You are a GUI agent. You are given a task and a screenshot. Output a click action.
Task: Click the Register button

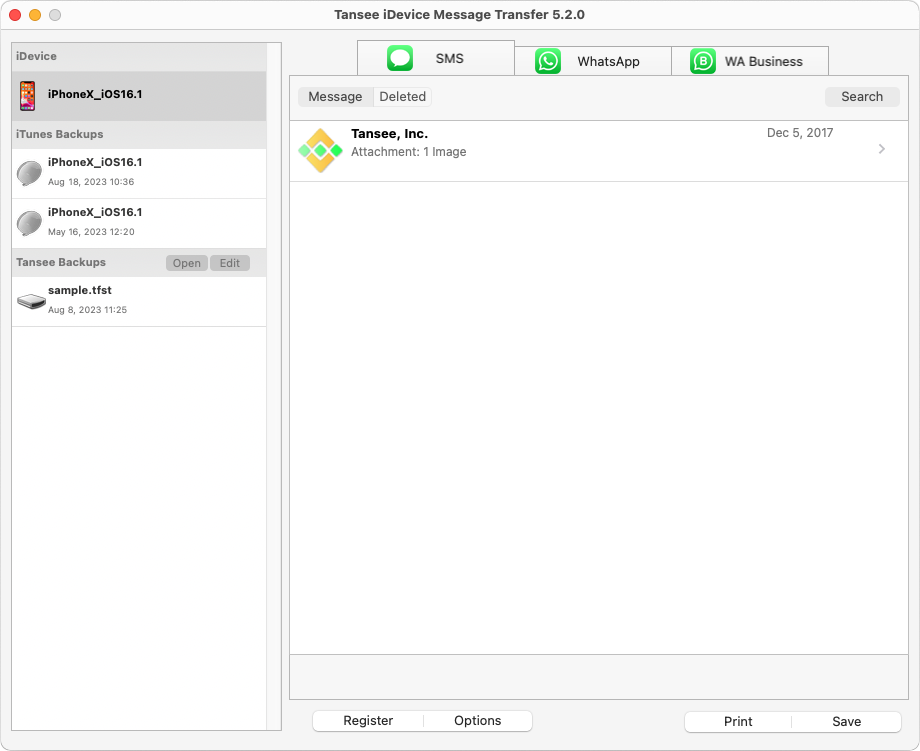pyautogui.click(x=368, y=720)
